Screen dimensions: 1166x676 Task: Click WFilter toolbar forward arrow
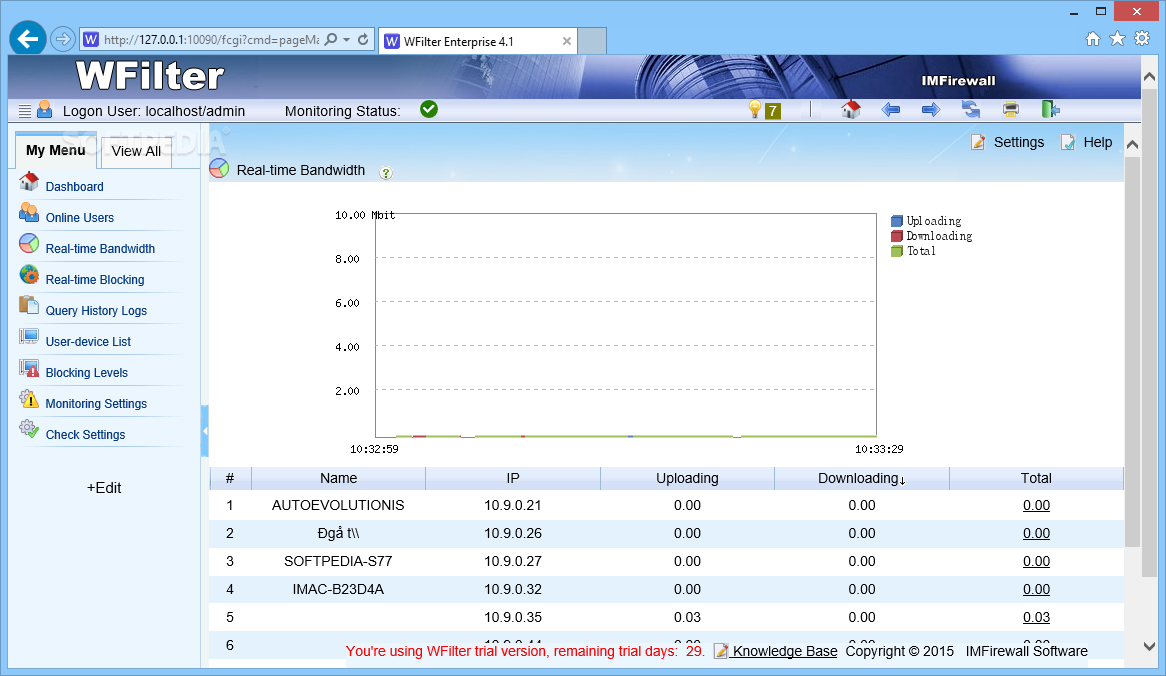[930, 110]
